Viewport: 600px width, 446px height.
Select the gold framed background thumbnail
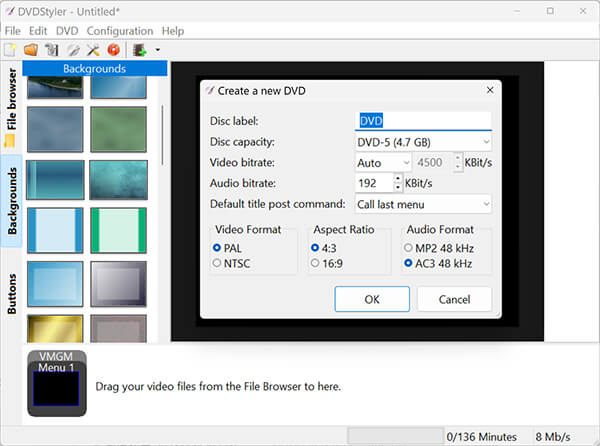click(x=55, y=329)
